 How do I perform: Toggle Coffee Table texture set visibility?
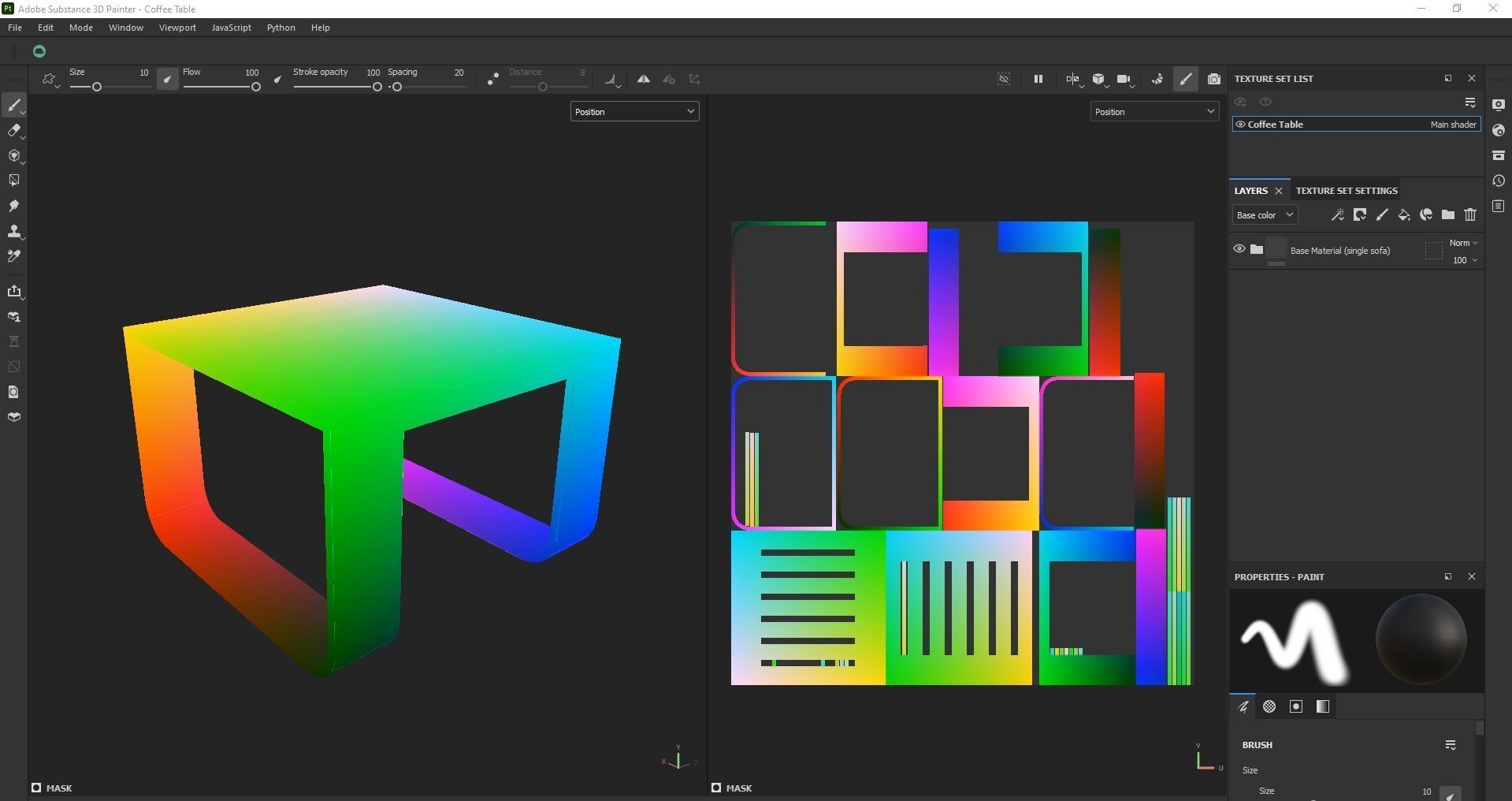pos(1240,125)
